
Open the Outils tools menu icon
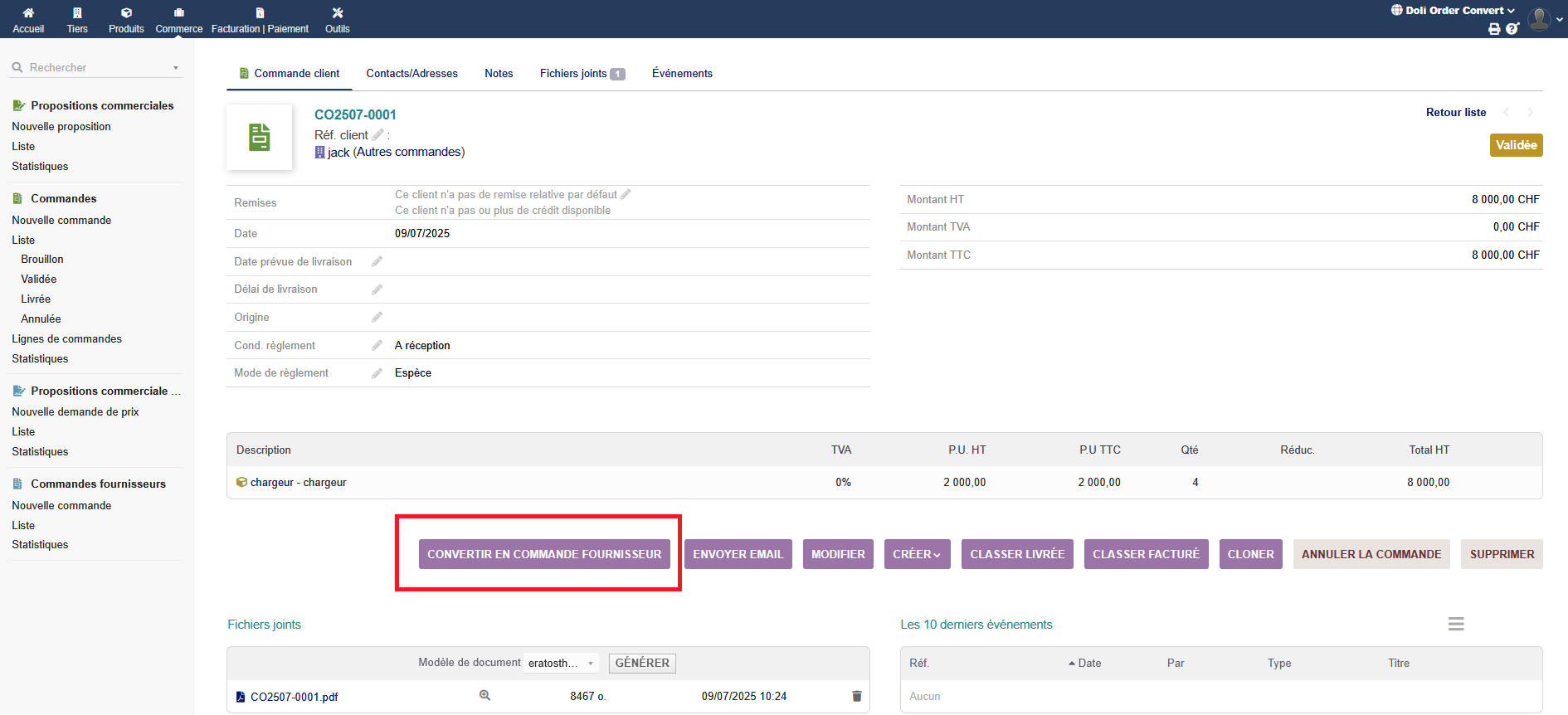(337, 19)
